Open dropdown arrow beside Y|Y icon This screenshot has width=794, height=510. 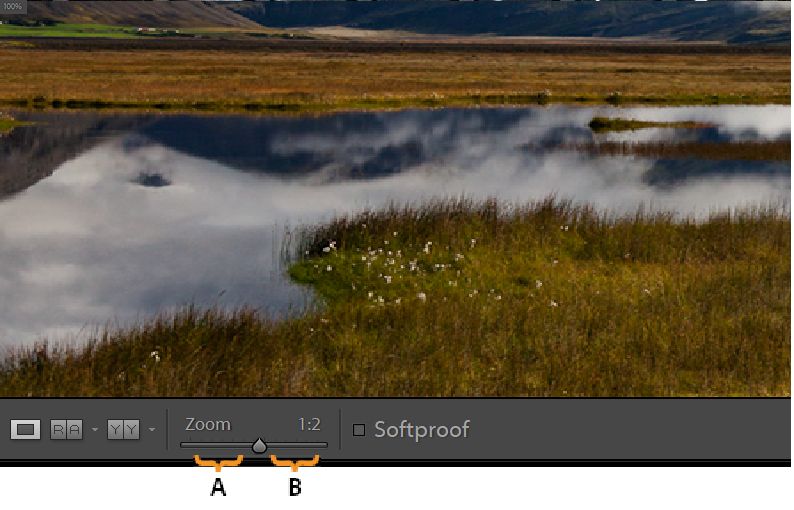tap(152, 430)
